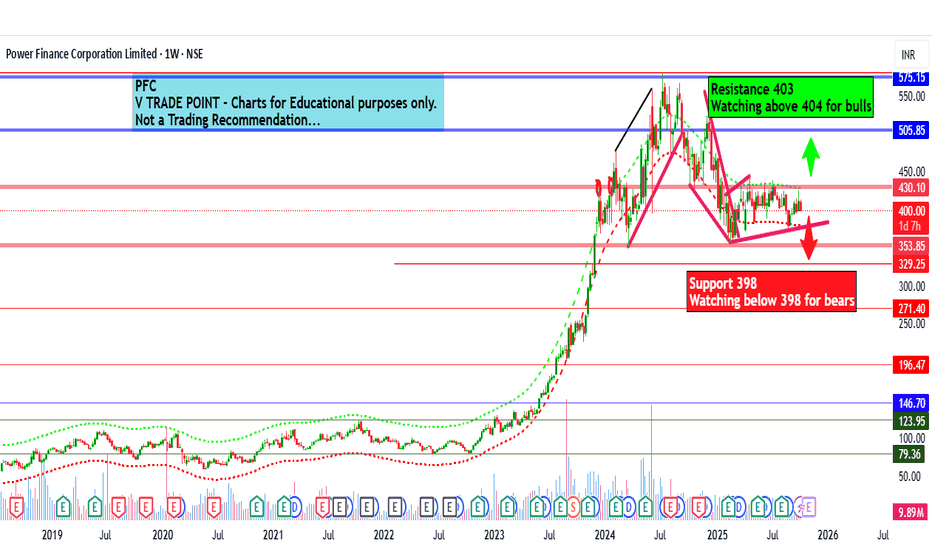Open the INR currency selector

908,55
